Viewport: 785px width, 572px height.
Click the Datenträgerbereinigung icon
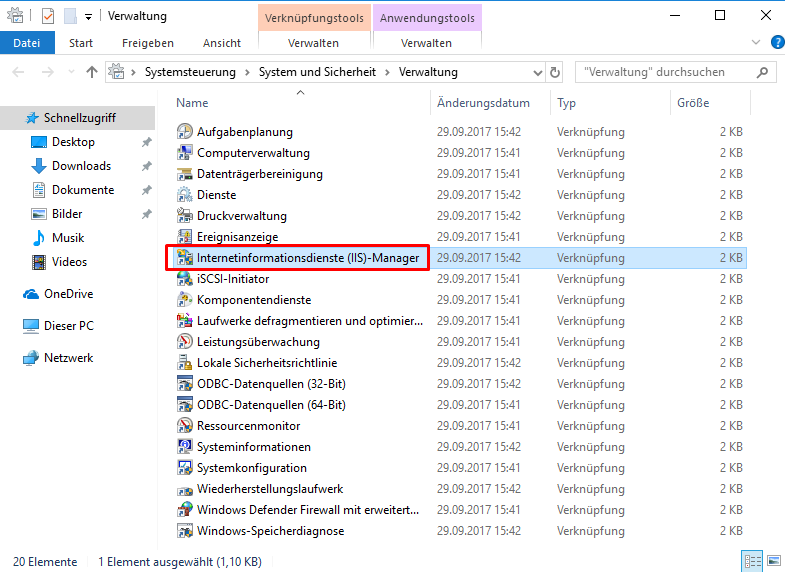point(185,174)
